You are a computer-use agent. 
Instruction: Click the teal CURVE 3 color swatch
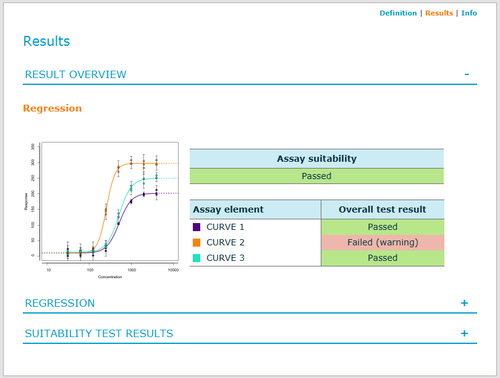click(x=197, y=258)
